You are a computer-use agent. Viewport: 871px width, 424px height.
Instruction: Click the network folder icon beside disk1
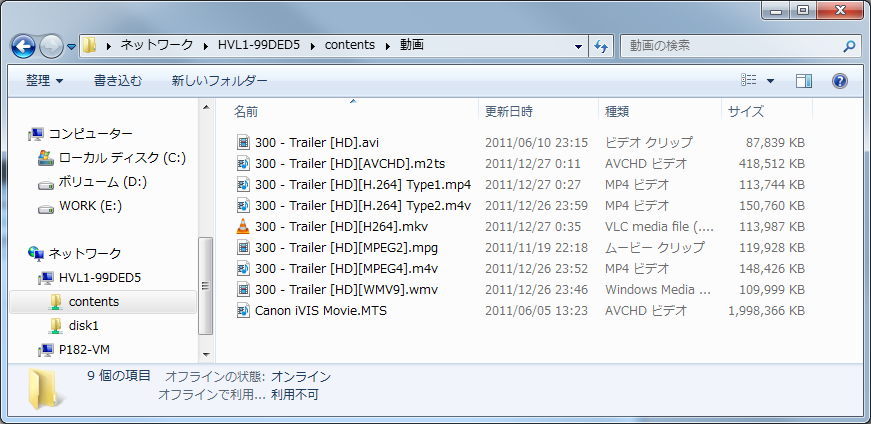click(56, 326)
